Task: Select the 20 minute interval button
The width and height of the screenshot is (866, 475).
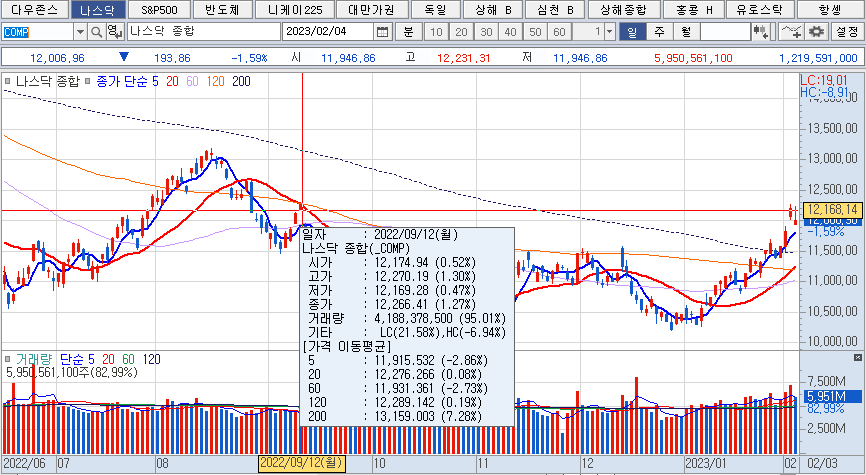Action: pos(461,32)
